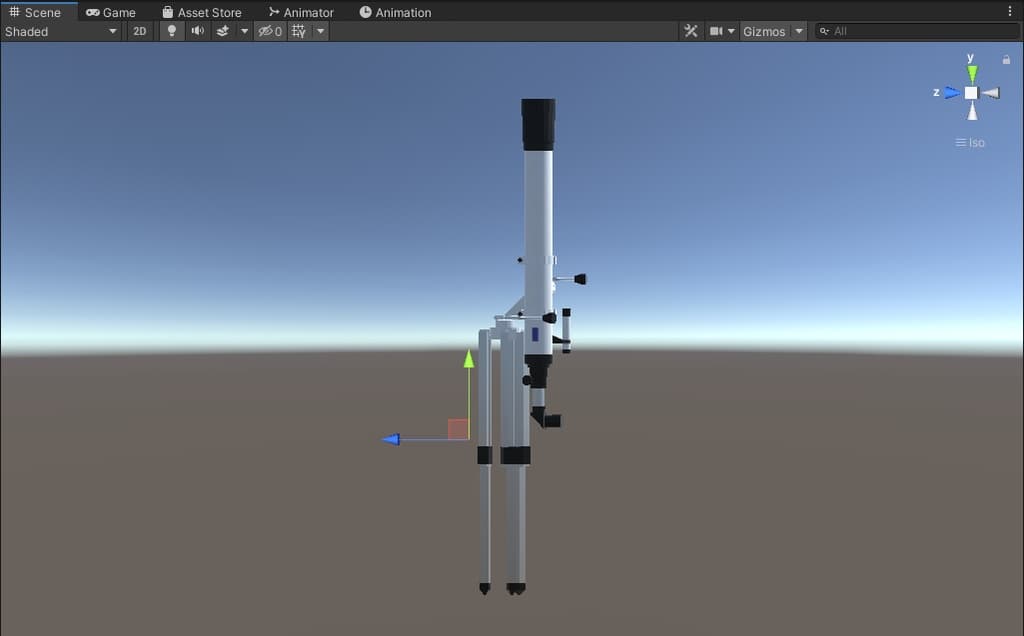
Task: Click the blue Z move-handle arrow
Action: coord(391,439)
